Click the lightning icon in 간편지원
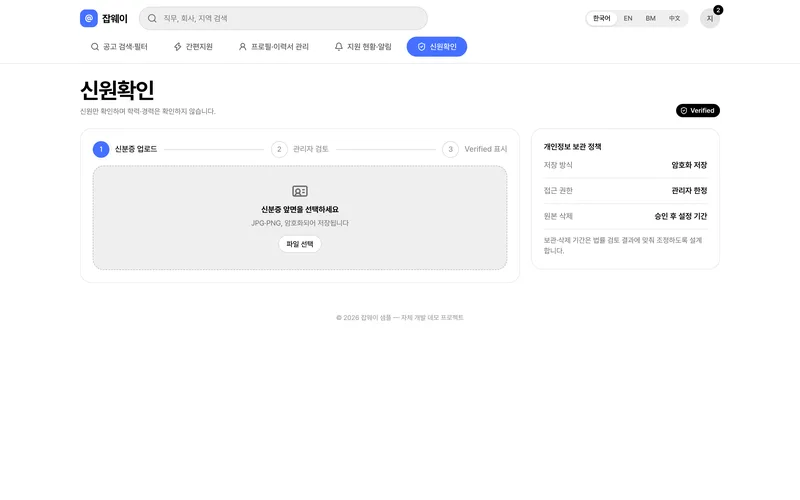This screenshot has height=500, width=800. 178,46
